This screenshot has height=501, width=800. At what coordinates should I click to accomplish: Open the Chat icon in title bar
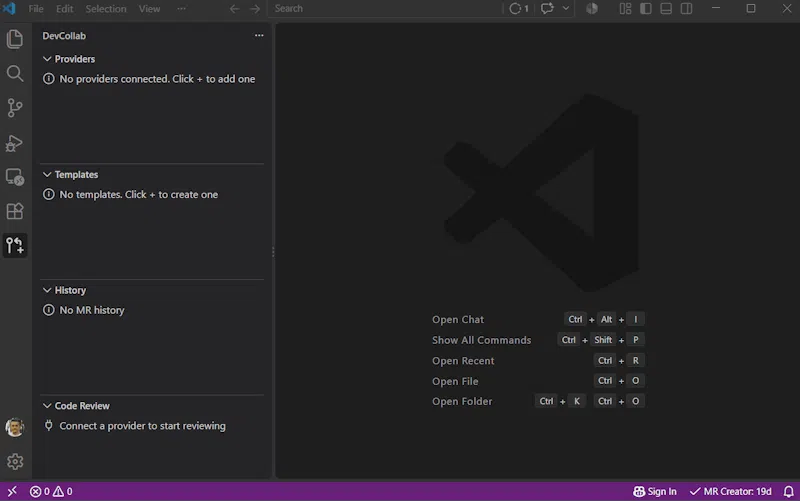547,9
